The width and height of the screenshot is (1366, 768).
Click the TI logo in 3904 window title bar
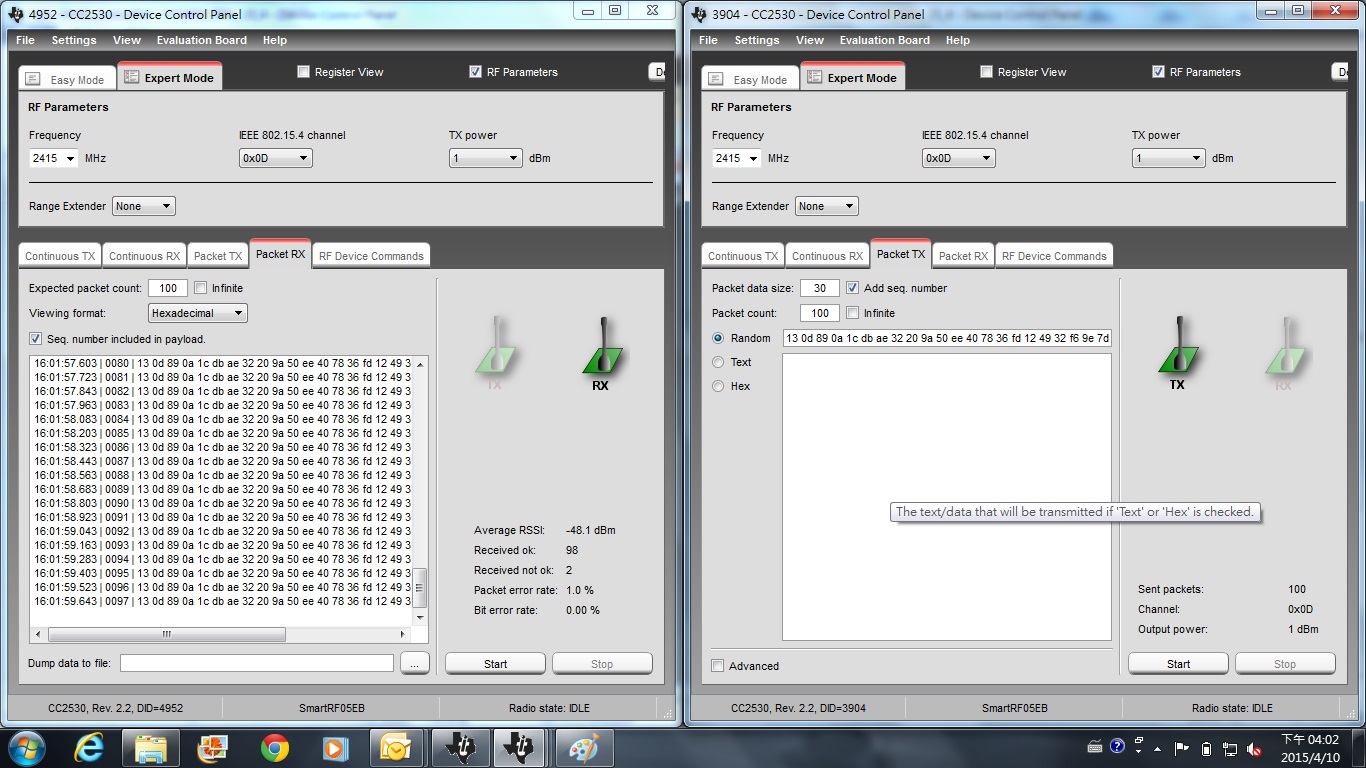[x=699, y=15]
